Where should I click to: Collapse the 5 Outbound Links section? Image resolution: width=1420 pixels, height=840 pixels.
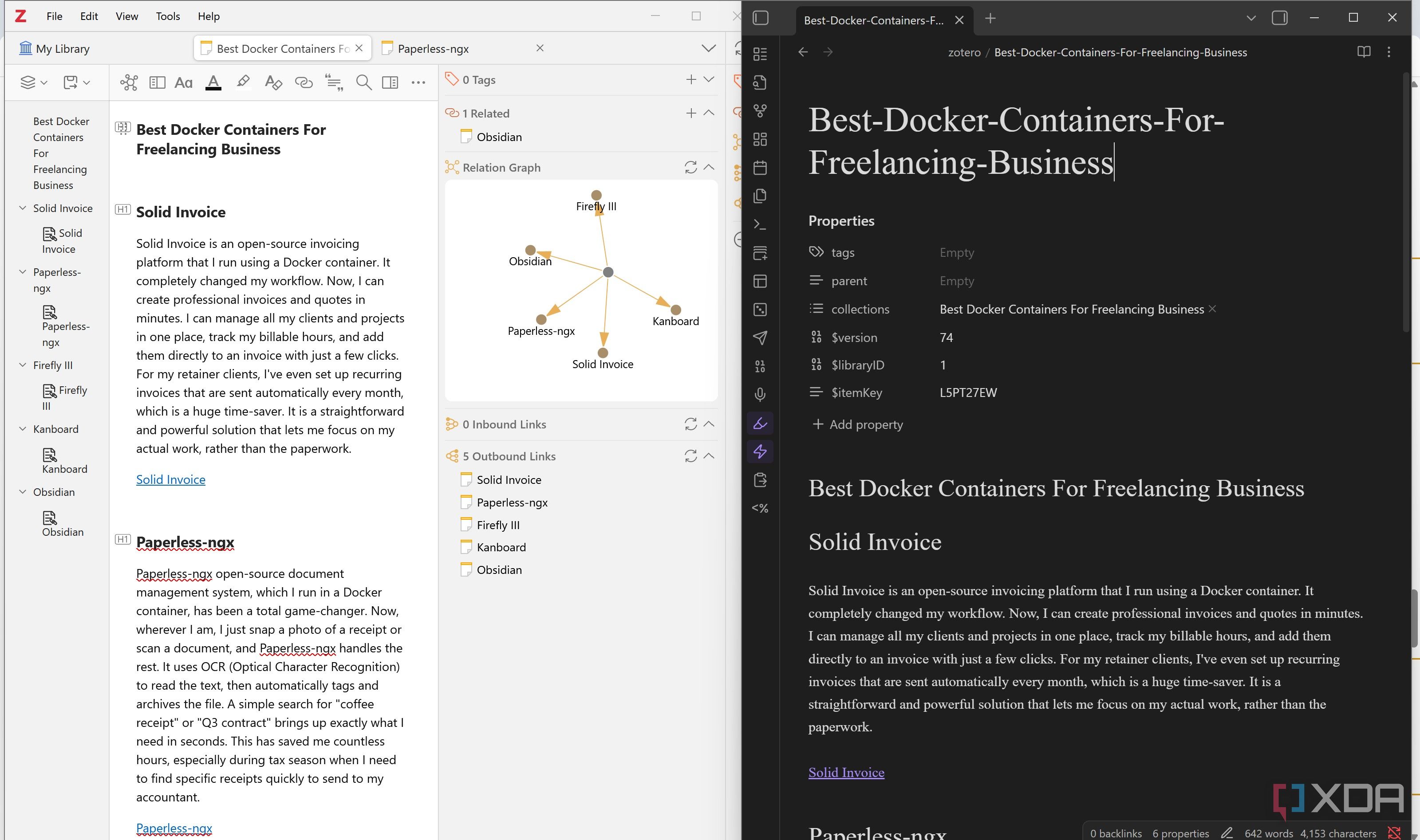pos(708,456)
